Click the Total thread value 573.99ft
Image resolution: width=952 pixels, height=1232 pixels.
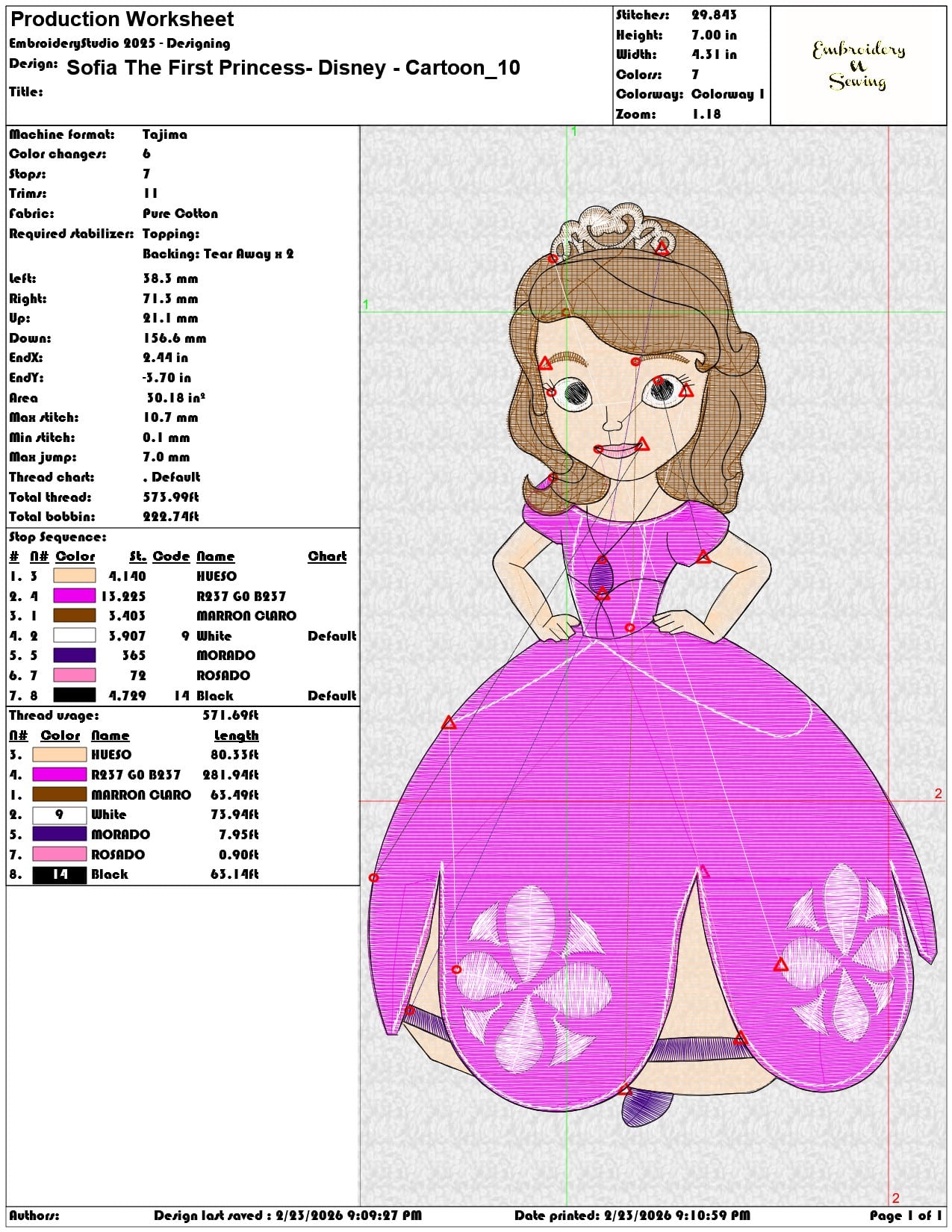point(171,497)
